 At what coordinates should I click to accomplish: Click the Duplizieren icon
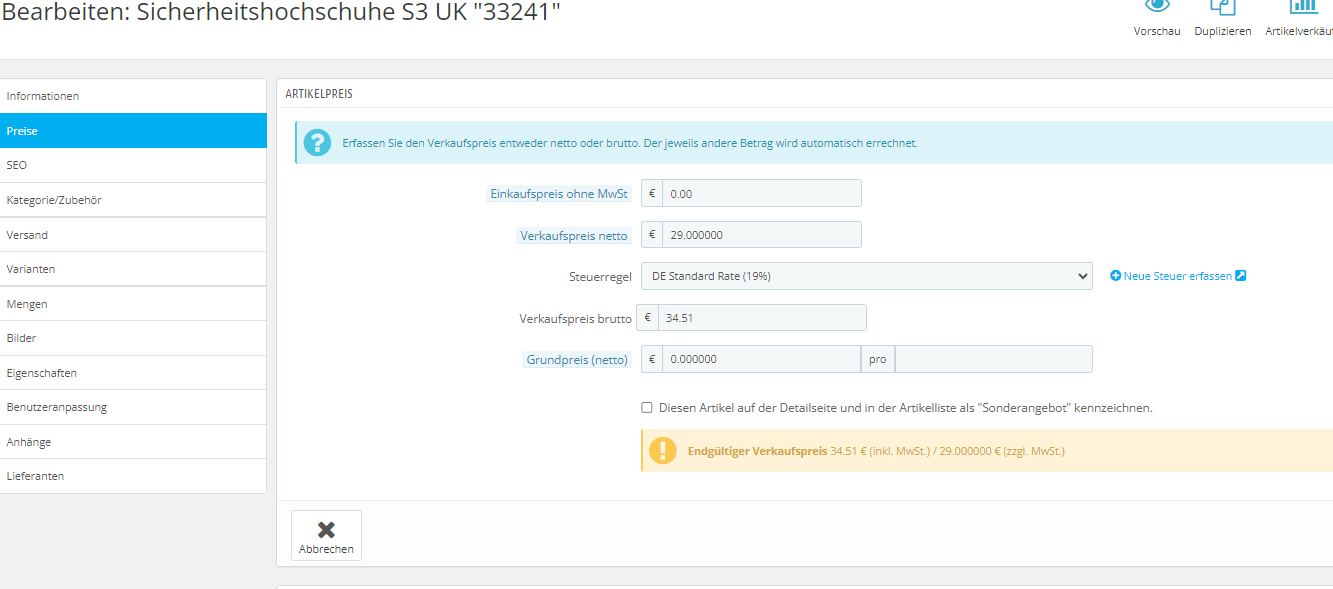click(1223, 5)
